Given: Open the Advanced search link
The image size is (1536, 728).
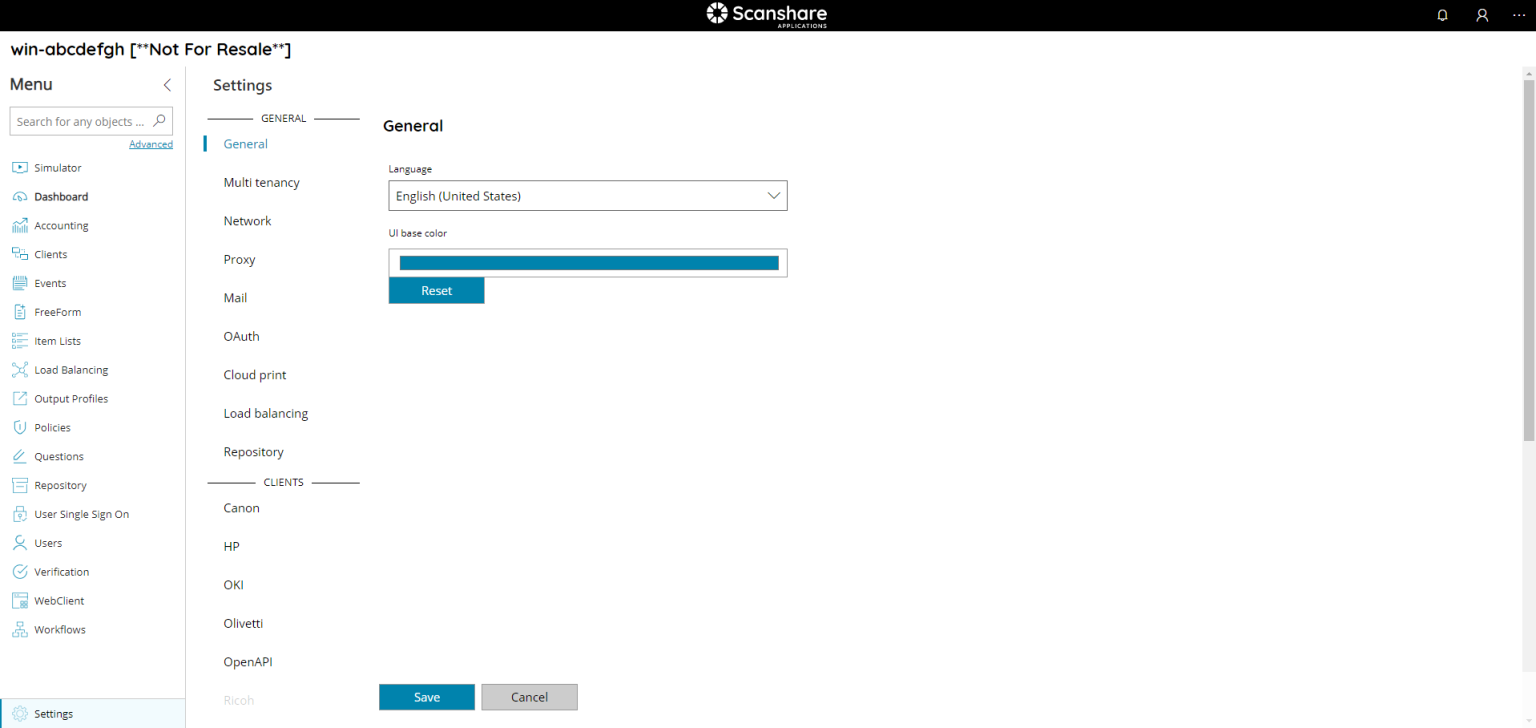Looking at the screenshot, I should pos(151,144).
